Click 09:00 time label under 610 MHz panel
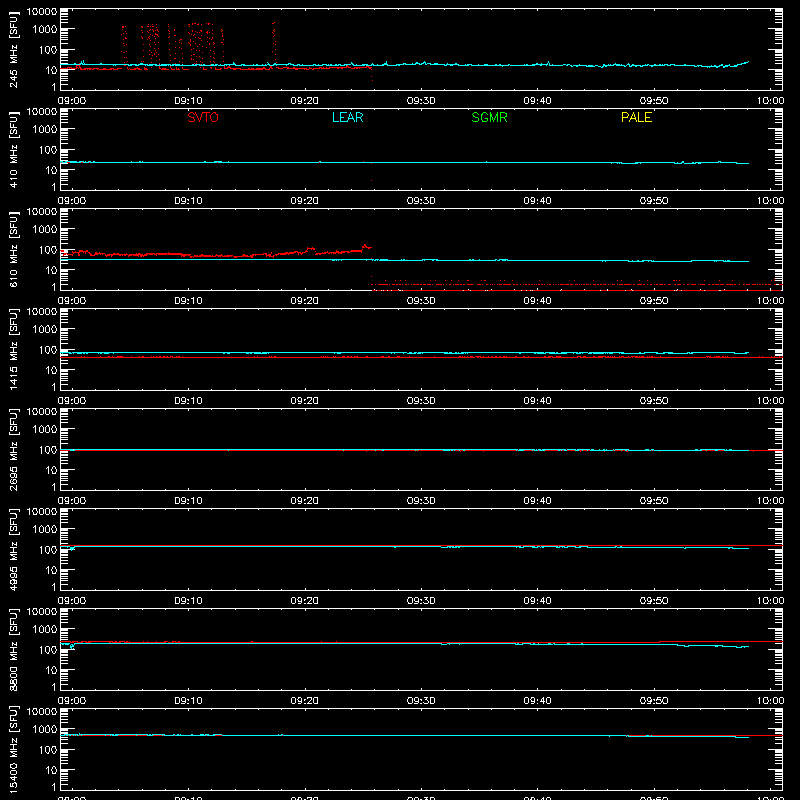 tap(72, 301)
